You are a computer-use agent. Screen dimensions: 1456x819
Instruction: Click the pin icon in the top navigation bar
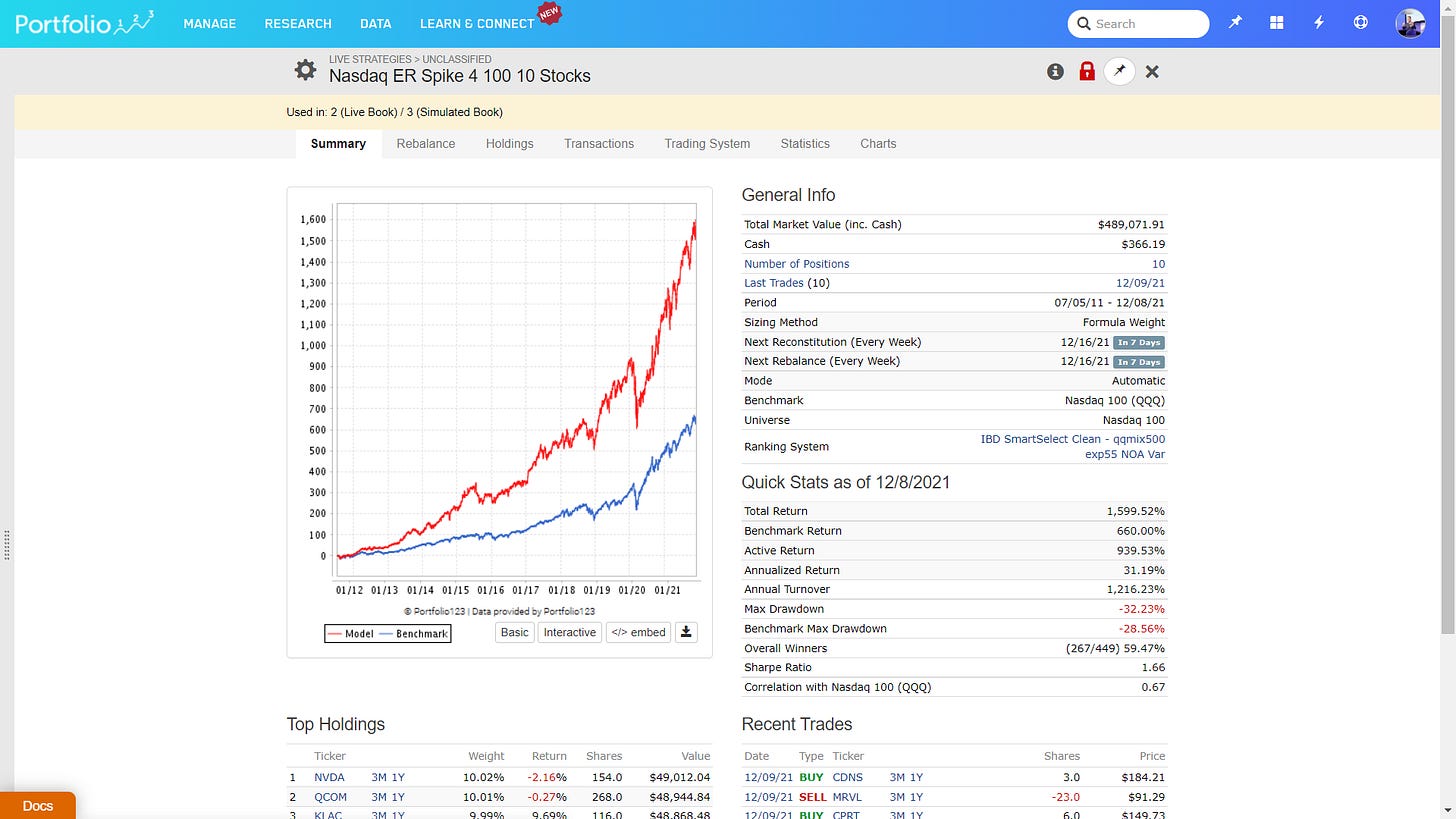[1235, 23]
